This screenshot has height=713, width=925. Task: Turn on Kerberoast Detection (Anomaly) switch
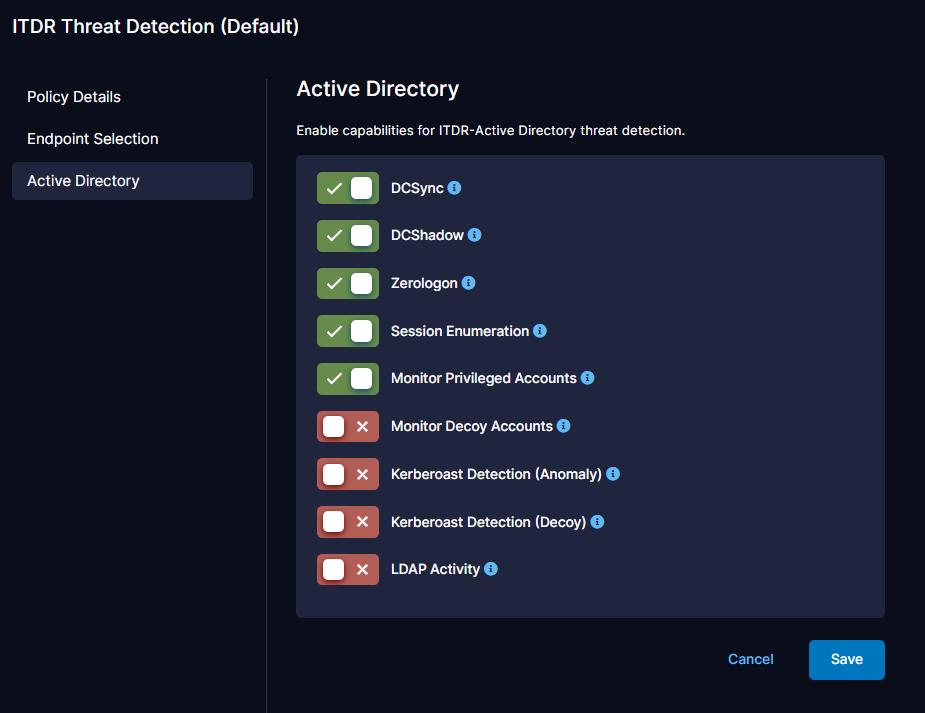tap(348, 474)
